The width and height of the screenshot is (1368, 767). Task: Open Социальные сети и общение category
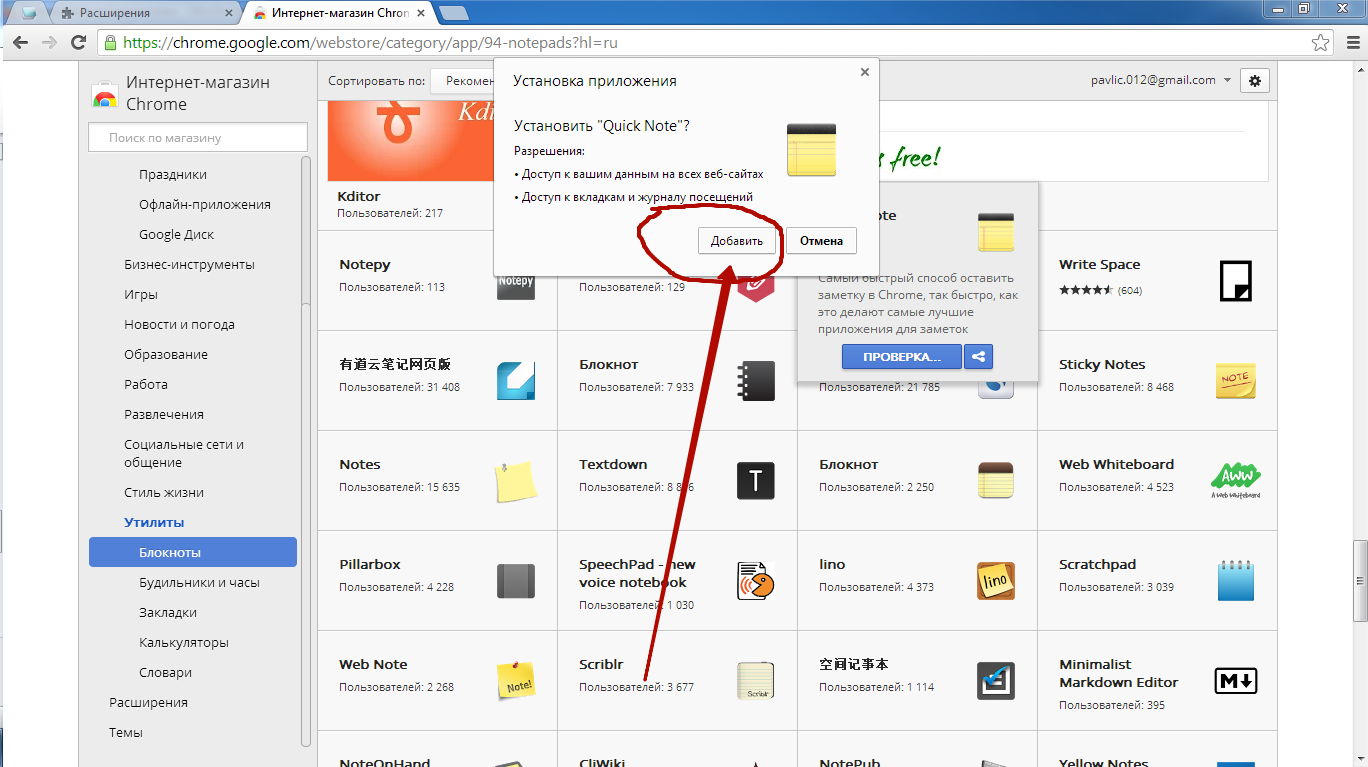(x=184, y=453)
